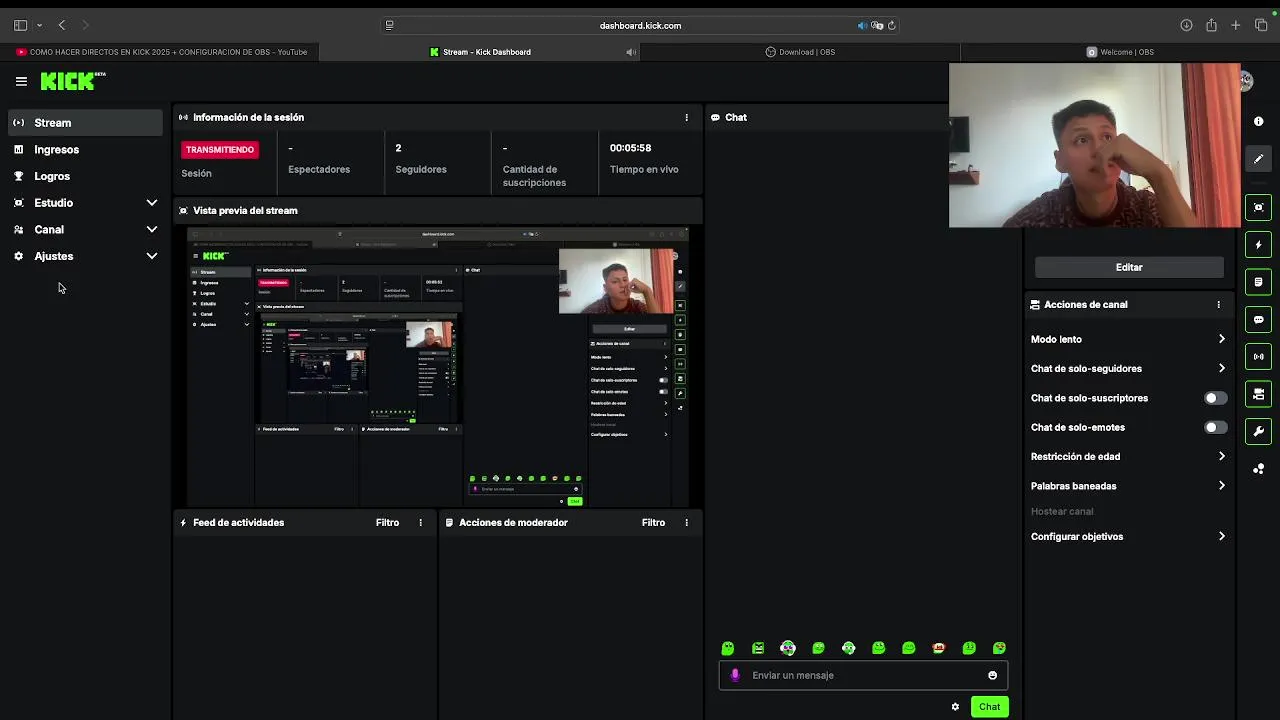
Task: Click the three-dots cluster icon in the right toolbar
Action: click(x=1259, y=469)
